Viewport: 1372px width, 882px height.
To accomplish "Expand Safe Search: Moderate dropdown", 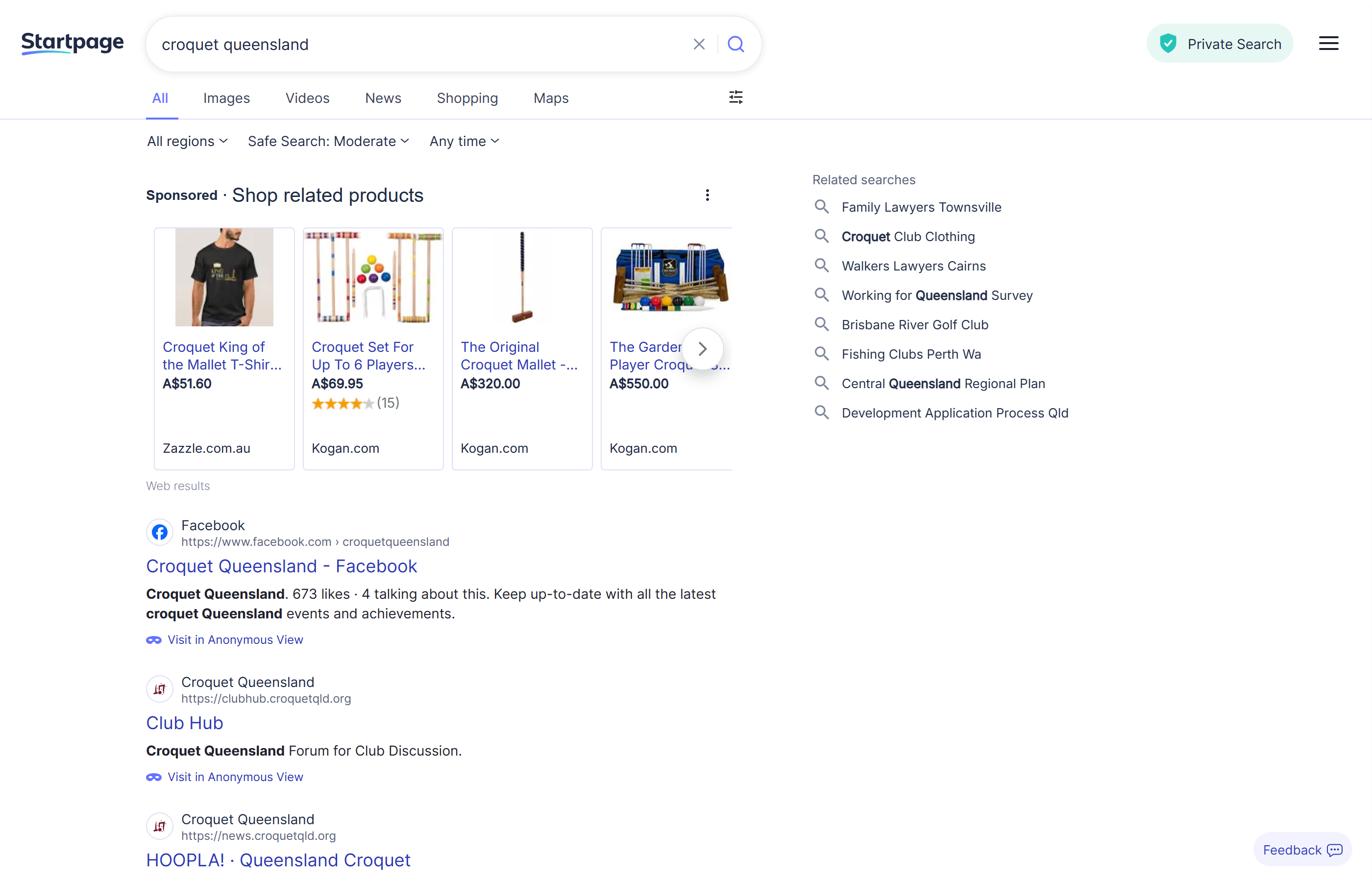I will point(328,142).
